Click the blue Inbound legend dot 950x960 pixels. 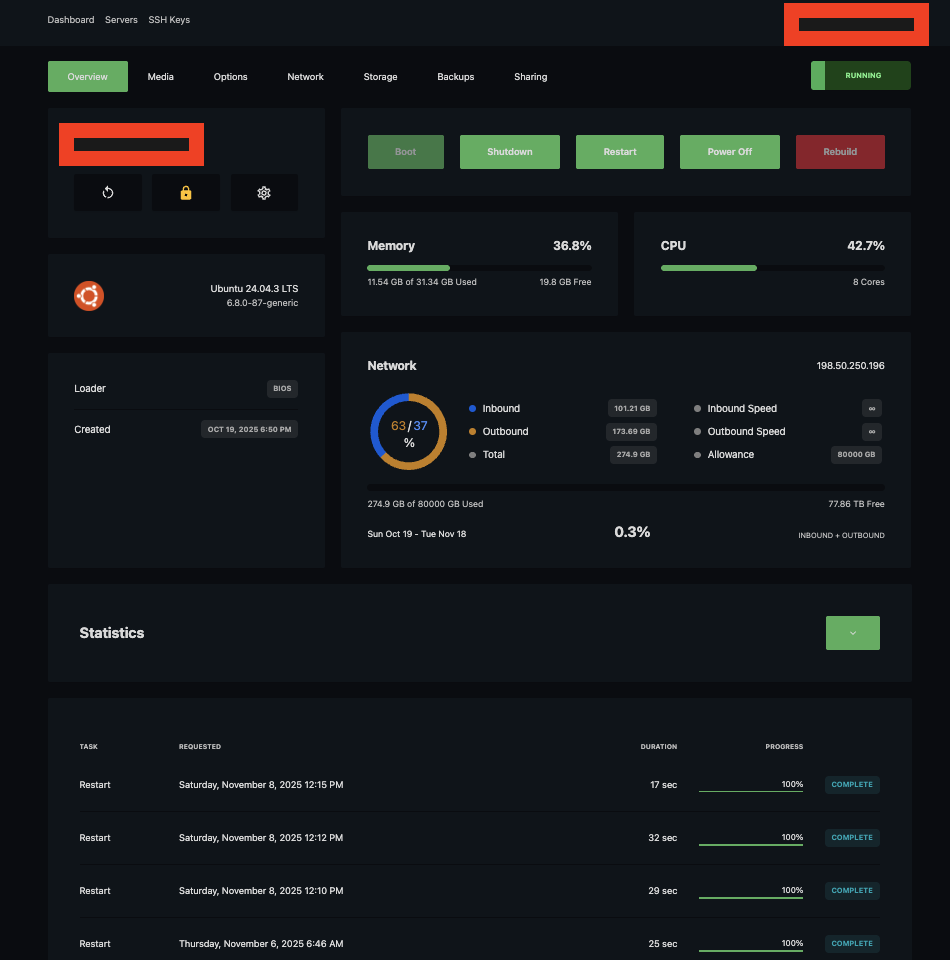(x=472, y=408)
